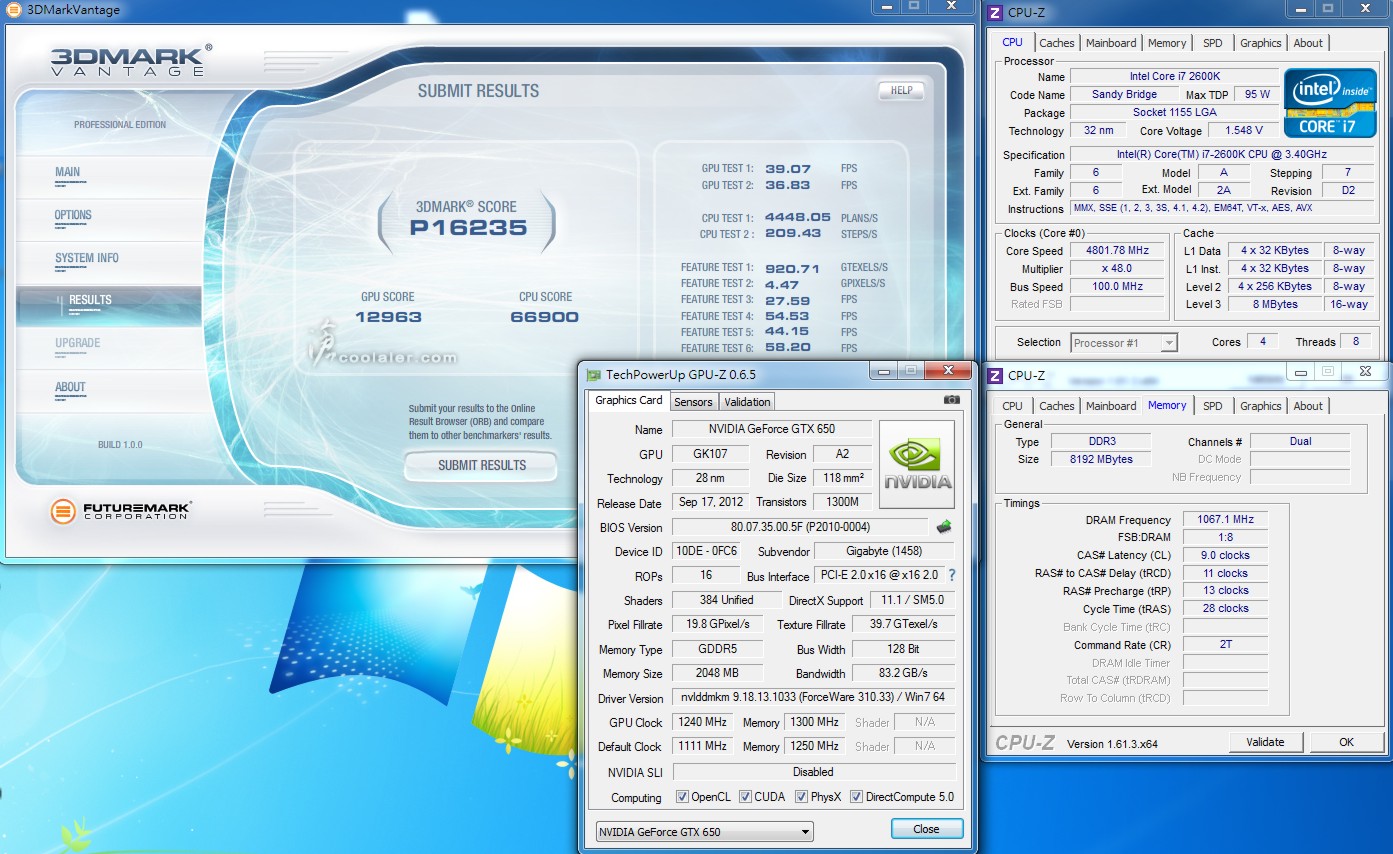Viewport: 1393px width, 854px height.
Task: Click the BIOS version save chip icon
Action: (x=943, y=527)
